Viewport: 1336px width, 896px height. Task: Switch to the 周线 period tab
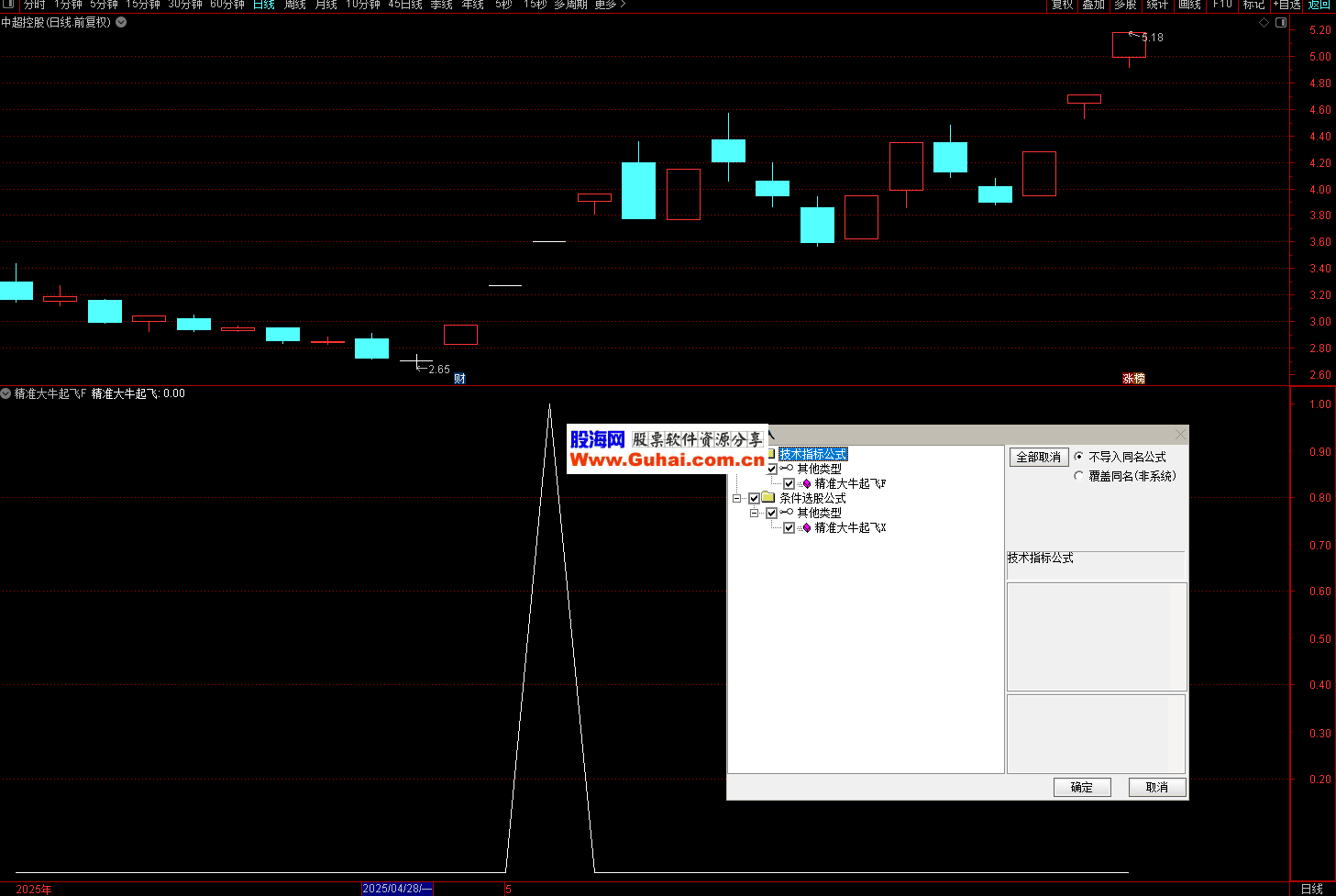click(295, 5)
